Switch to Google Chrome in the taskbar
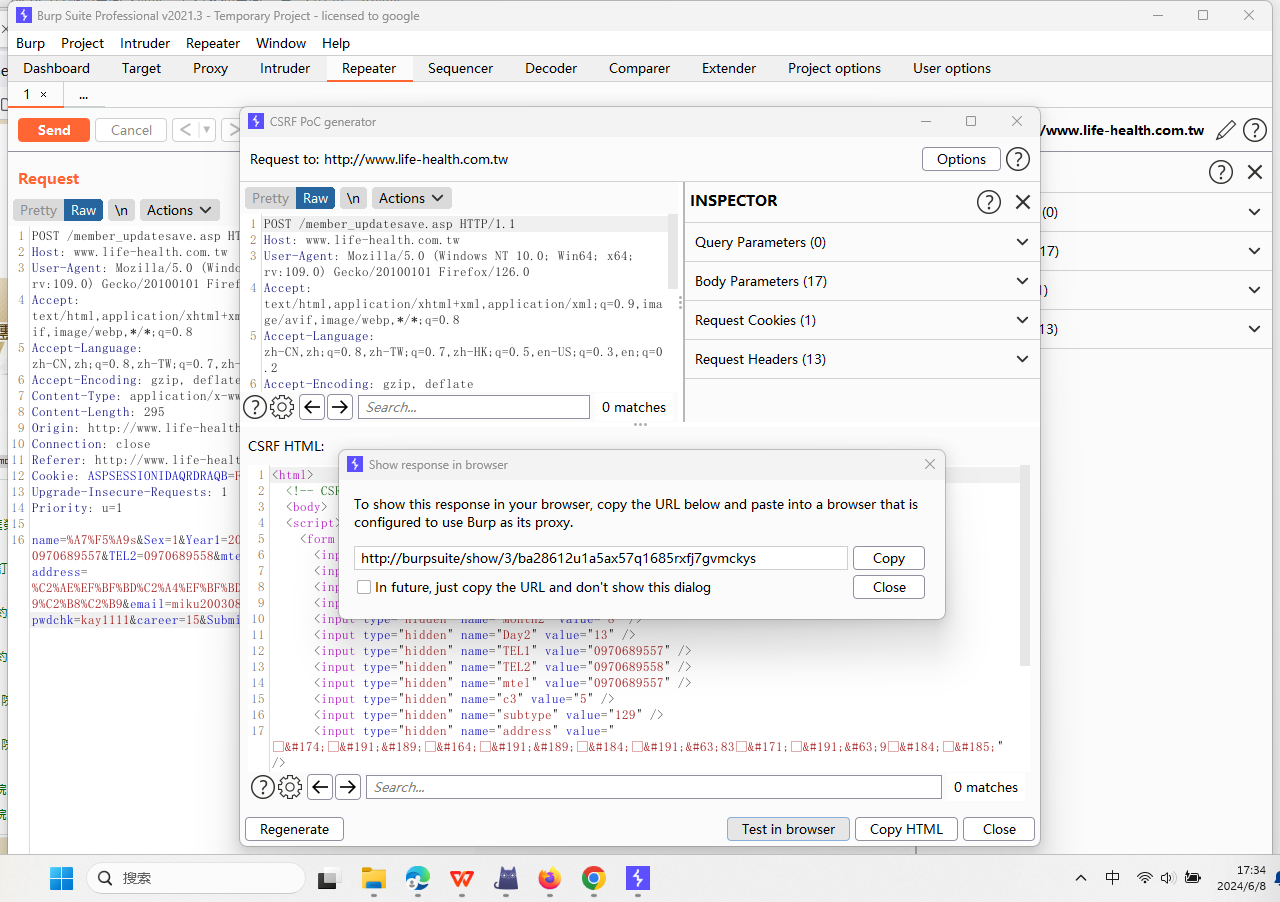This screenshot has width=1280, height=902. [x=594, y=878]
